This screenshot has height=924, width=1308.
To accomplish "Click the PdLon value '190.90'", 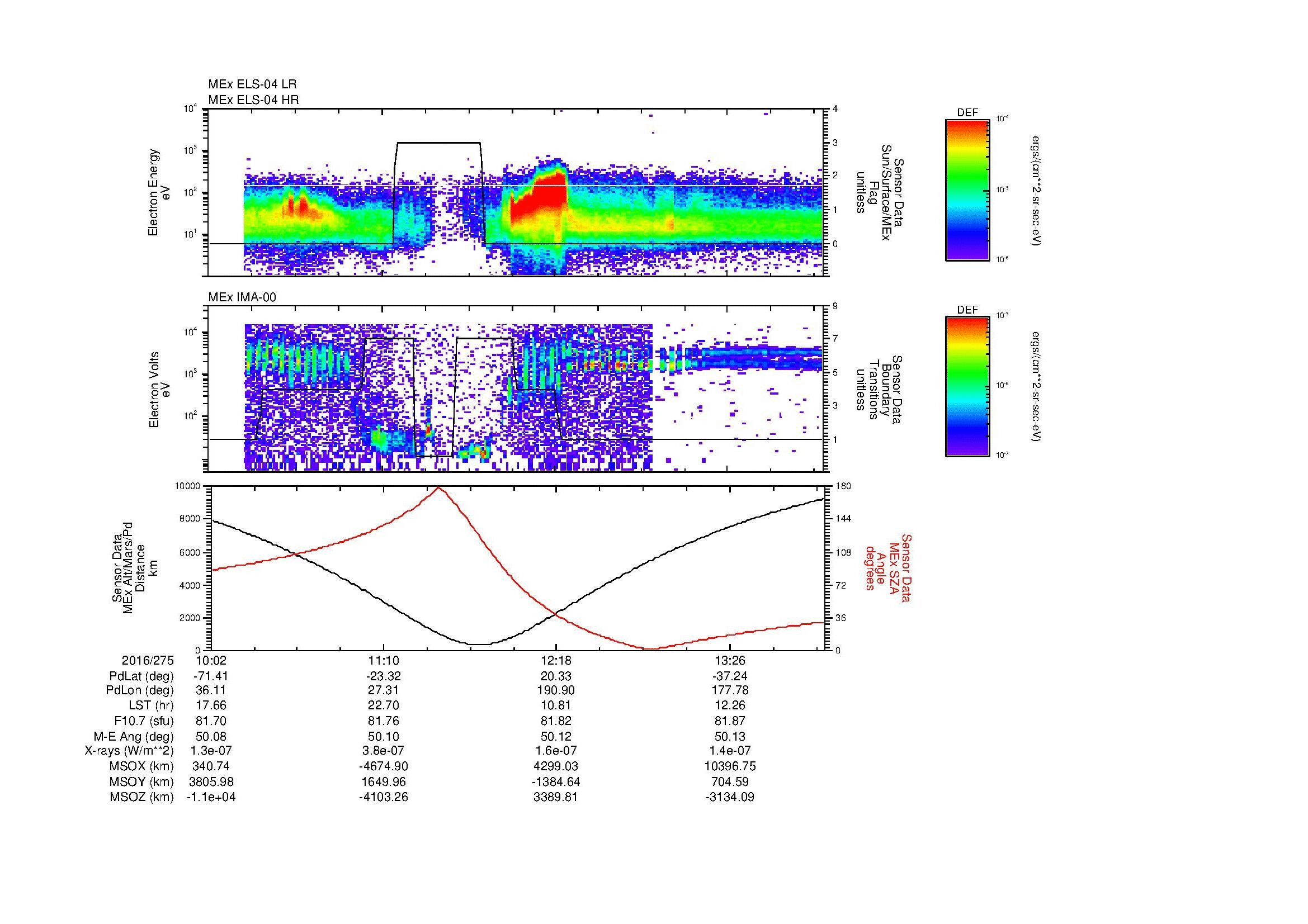I will click(556, 691).
